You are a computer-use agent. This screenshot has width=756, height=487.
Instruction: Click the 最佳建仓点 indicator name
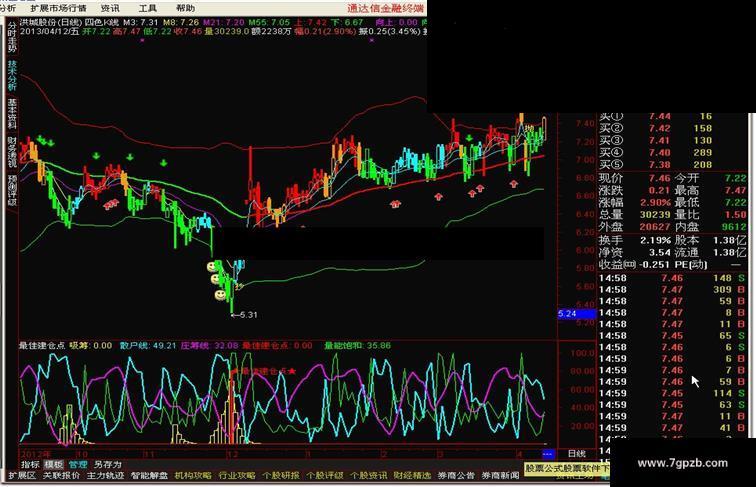click(42, 345)
